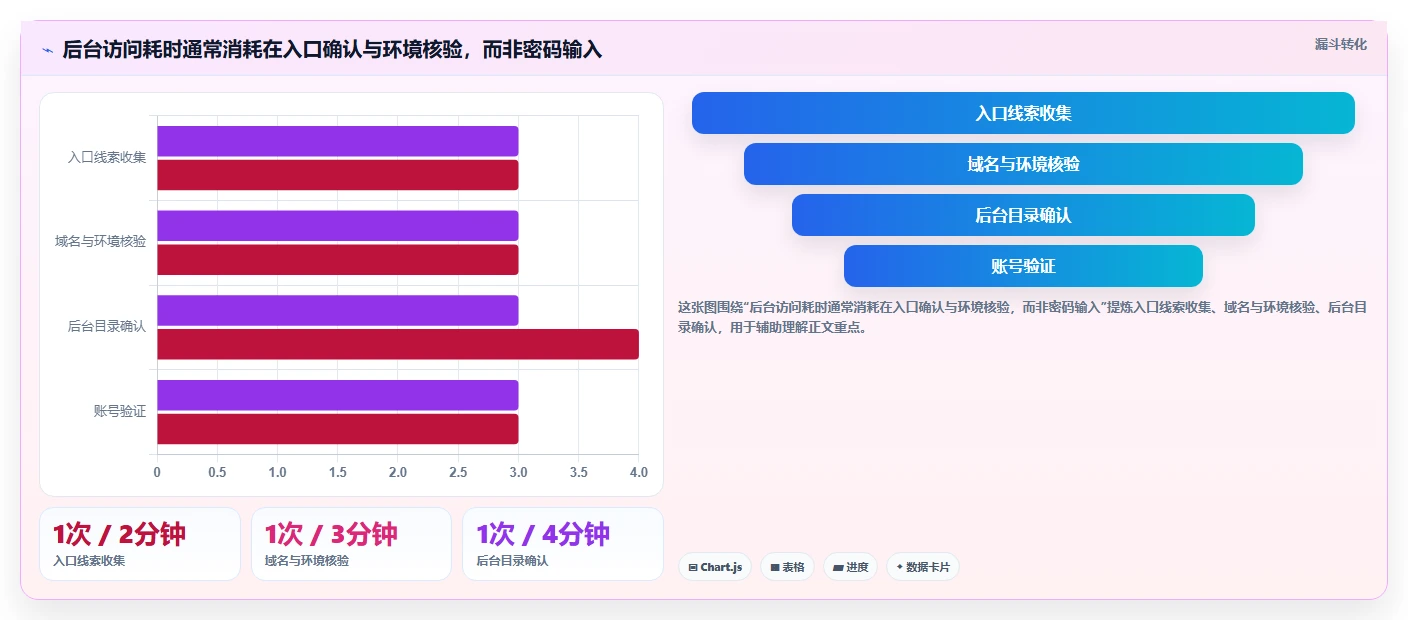This screenshot has width=1408, height=620.
Task: Click the 0 tick on the x-axis
Action: click(x=157, y=472)
